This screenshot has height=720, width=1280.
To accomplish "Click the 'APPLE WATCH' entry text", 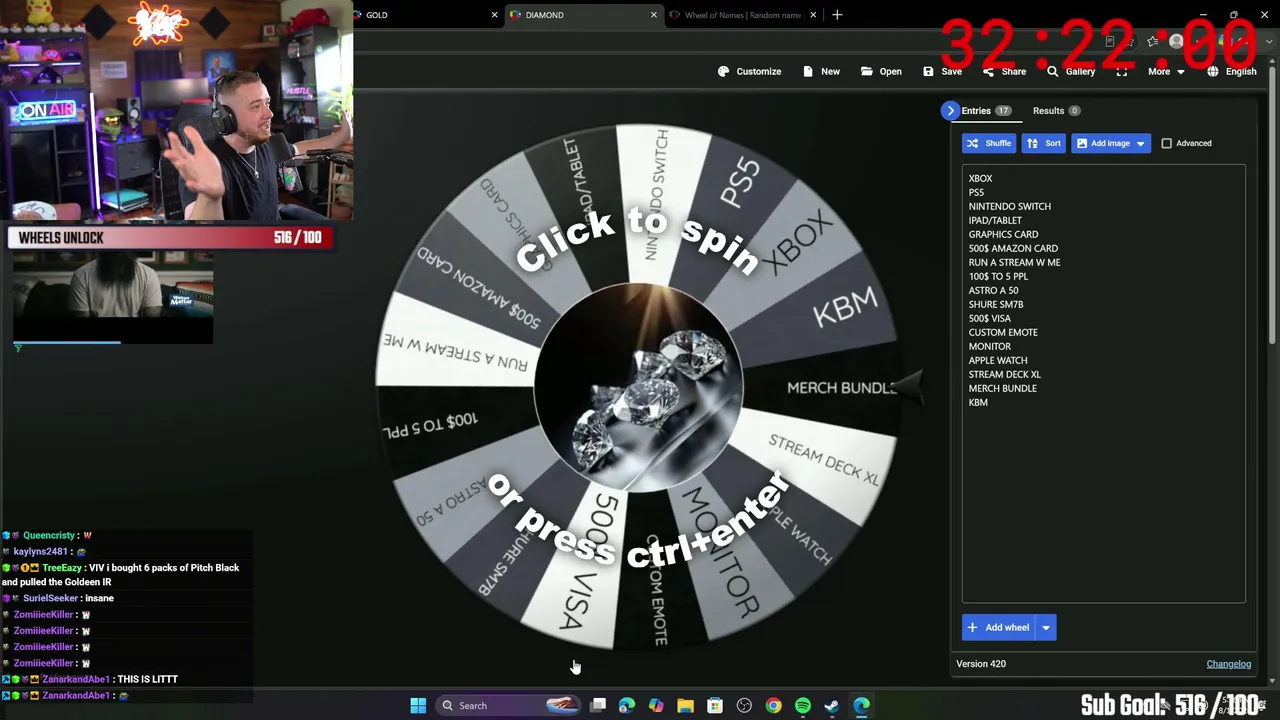I will tap(998, 360).
